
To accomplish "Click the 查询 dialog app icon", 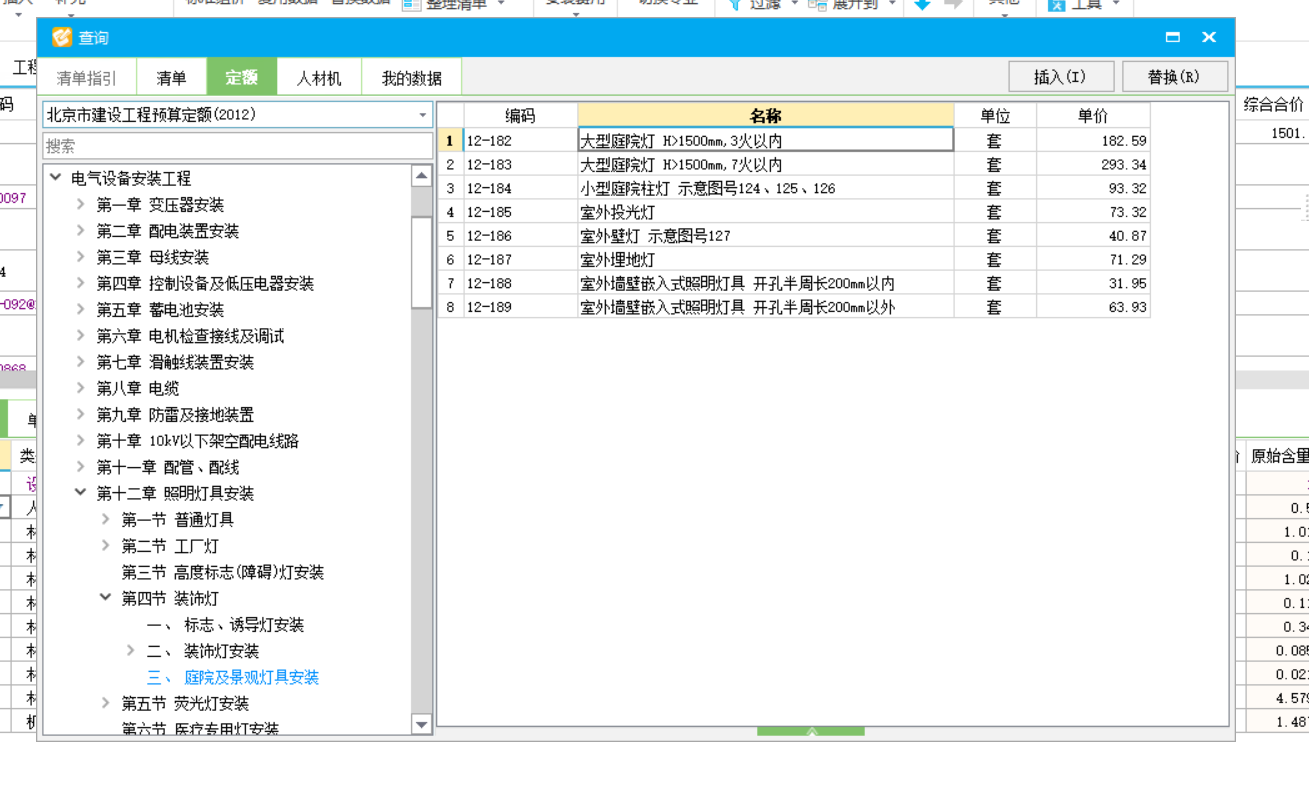I will [x=62, y=37].
